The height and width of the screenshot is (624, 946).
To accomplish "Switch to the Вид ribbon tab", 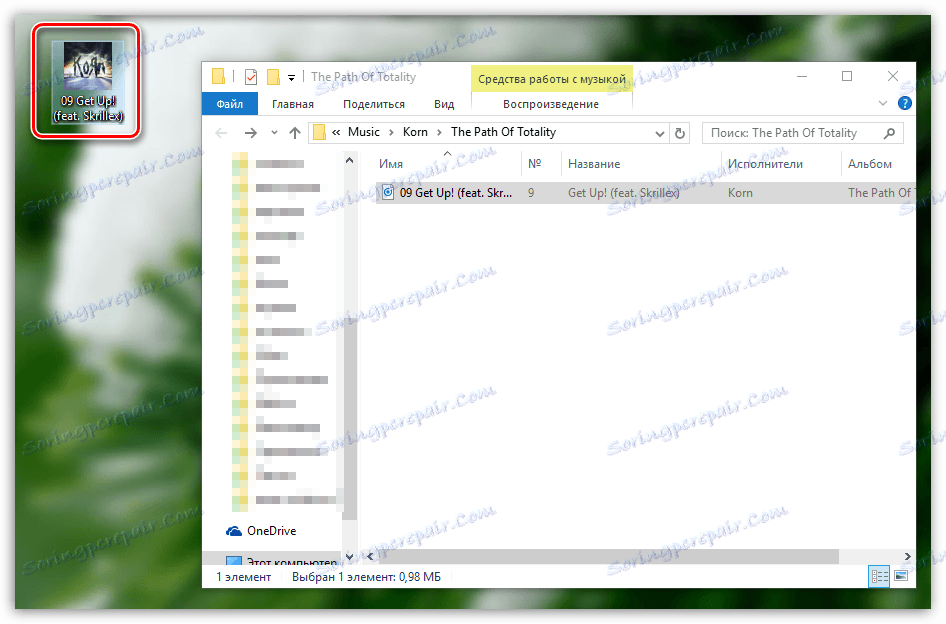I will click(x=444, y=104).
